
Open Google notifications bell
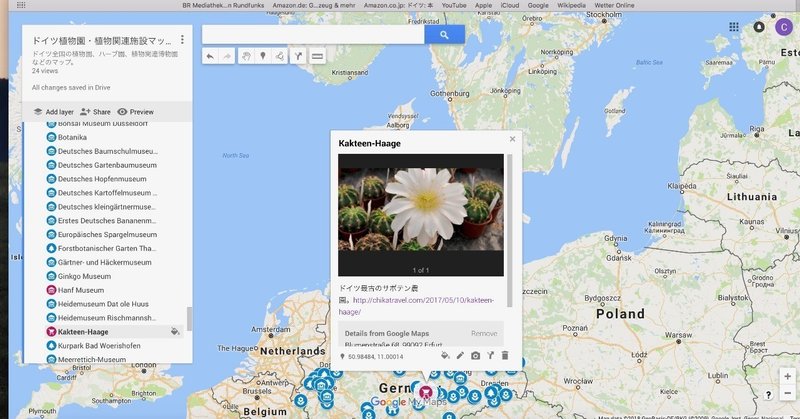pos(759,27)
